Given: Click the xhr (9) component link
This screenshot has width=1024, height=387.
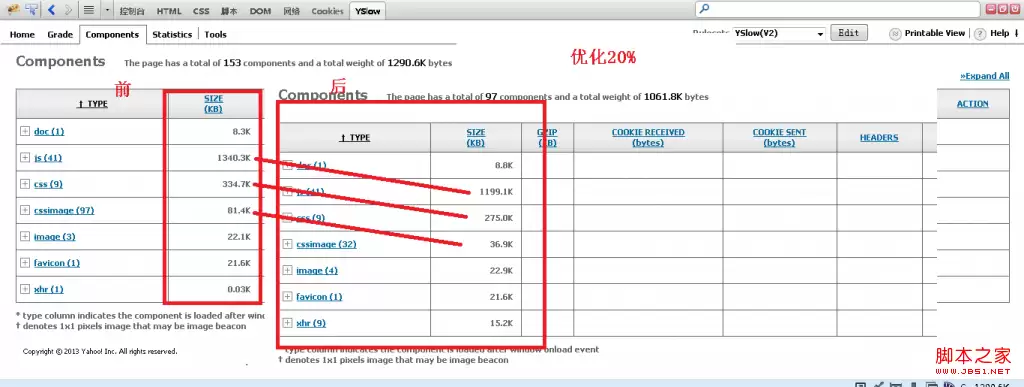Looking at the screenshot, I should click(x=311, y=323).
